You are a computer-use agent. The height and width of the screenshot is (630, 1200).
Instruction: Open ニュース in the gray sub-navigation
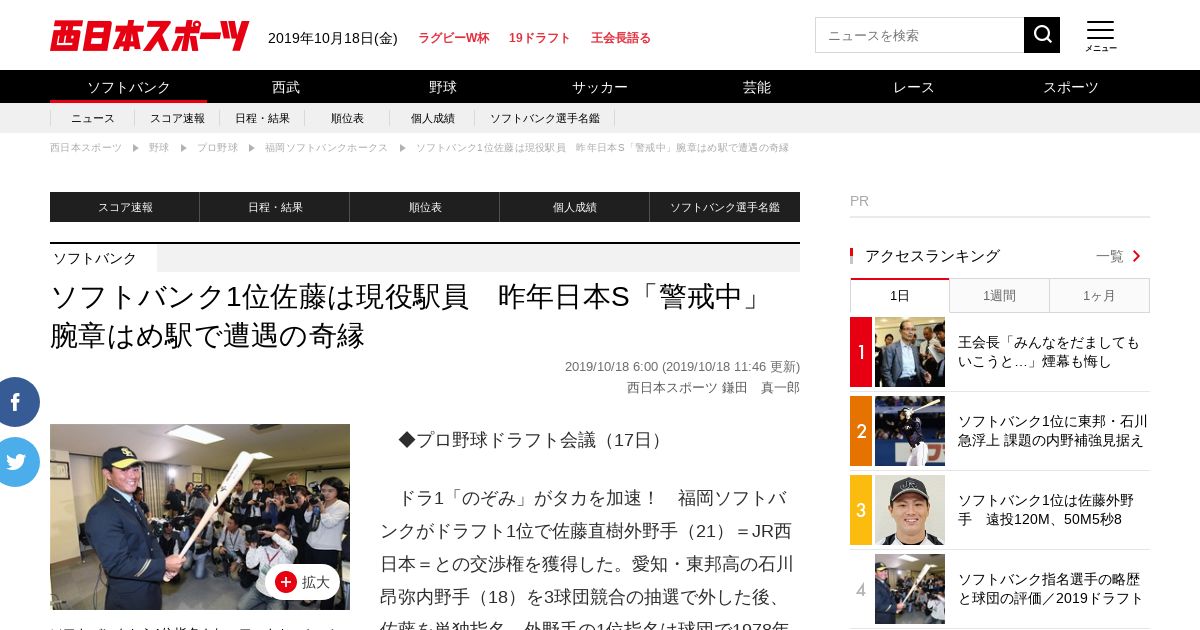[93, 118]
